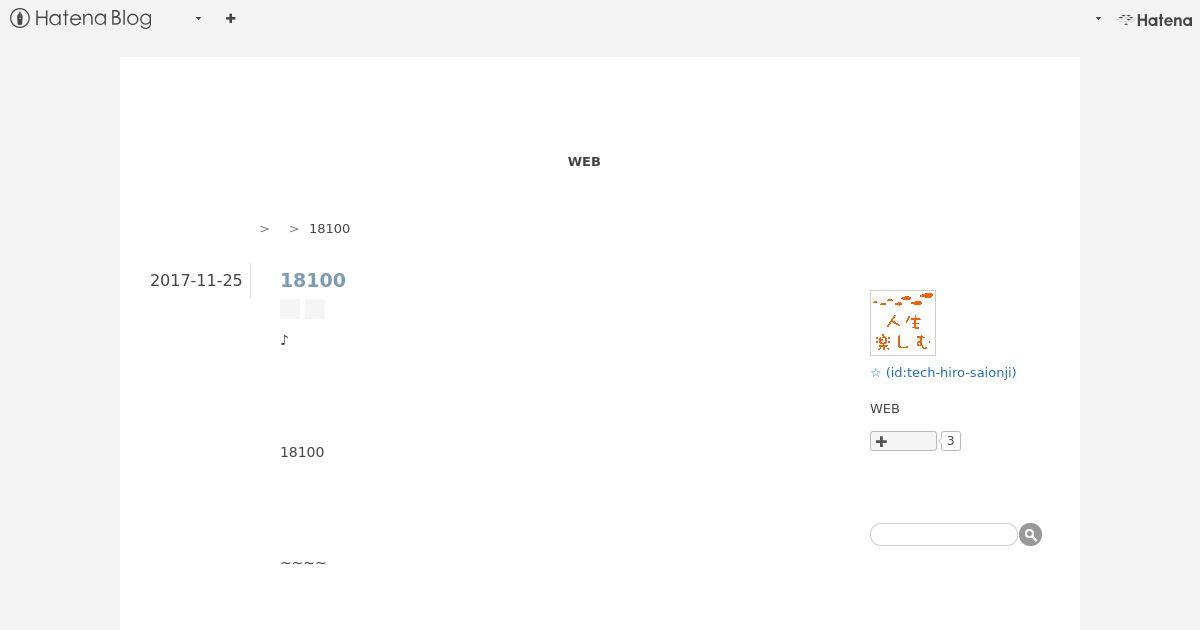Image resolution: width=1200 pixels, height=630 pixels.
Task: Select the second breadcrumb arrow separator
Action: (294, 229)
